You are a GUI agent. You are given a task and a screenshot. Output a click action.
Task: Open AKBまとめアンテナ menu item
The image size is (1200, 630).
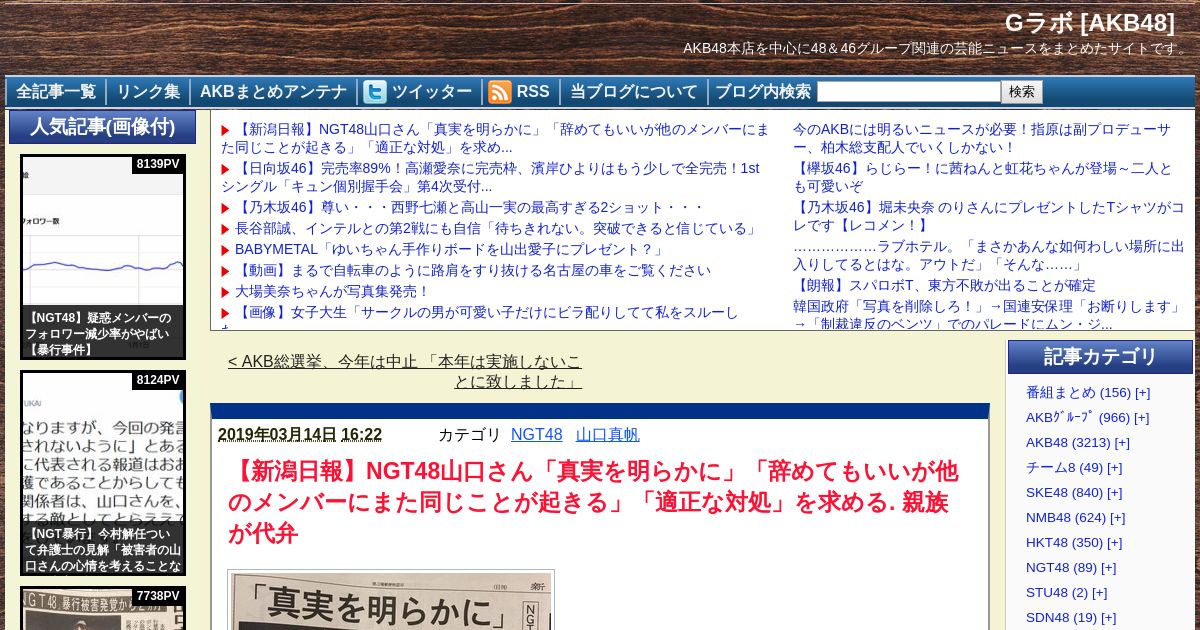tap(273, 92)
